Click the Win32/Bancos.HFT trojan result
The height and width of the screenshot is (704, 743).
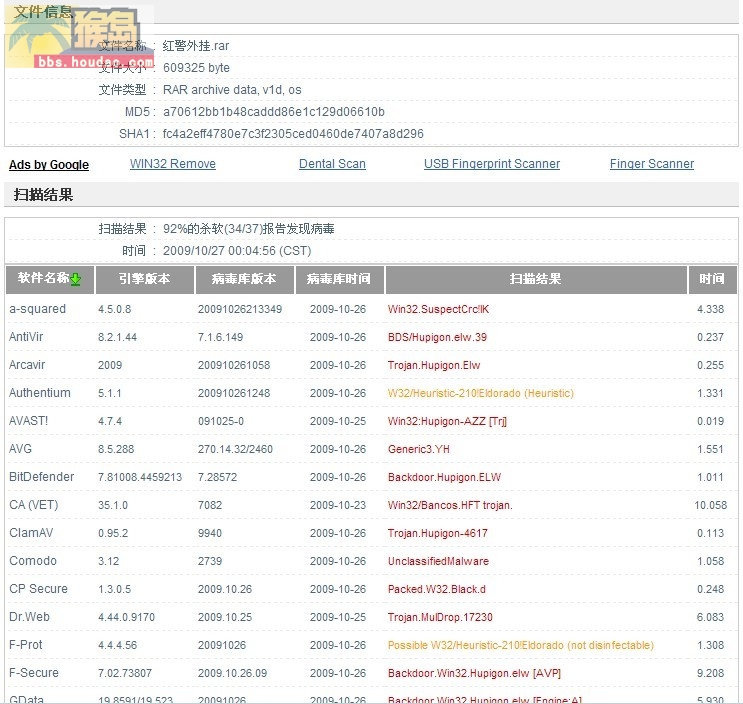450,505
